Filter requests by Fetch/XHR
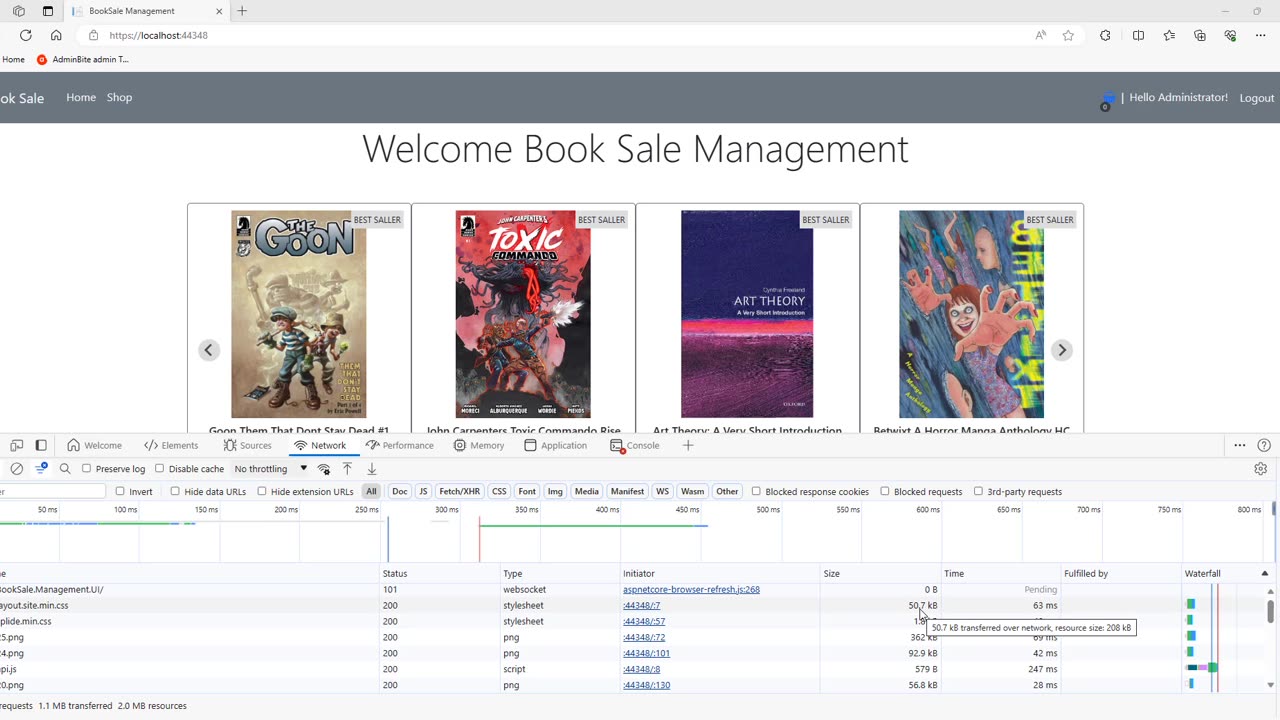The height and width of the screenshot is (720, 1280). click(460, 492)
